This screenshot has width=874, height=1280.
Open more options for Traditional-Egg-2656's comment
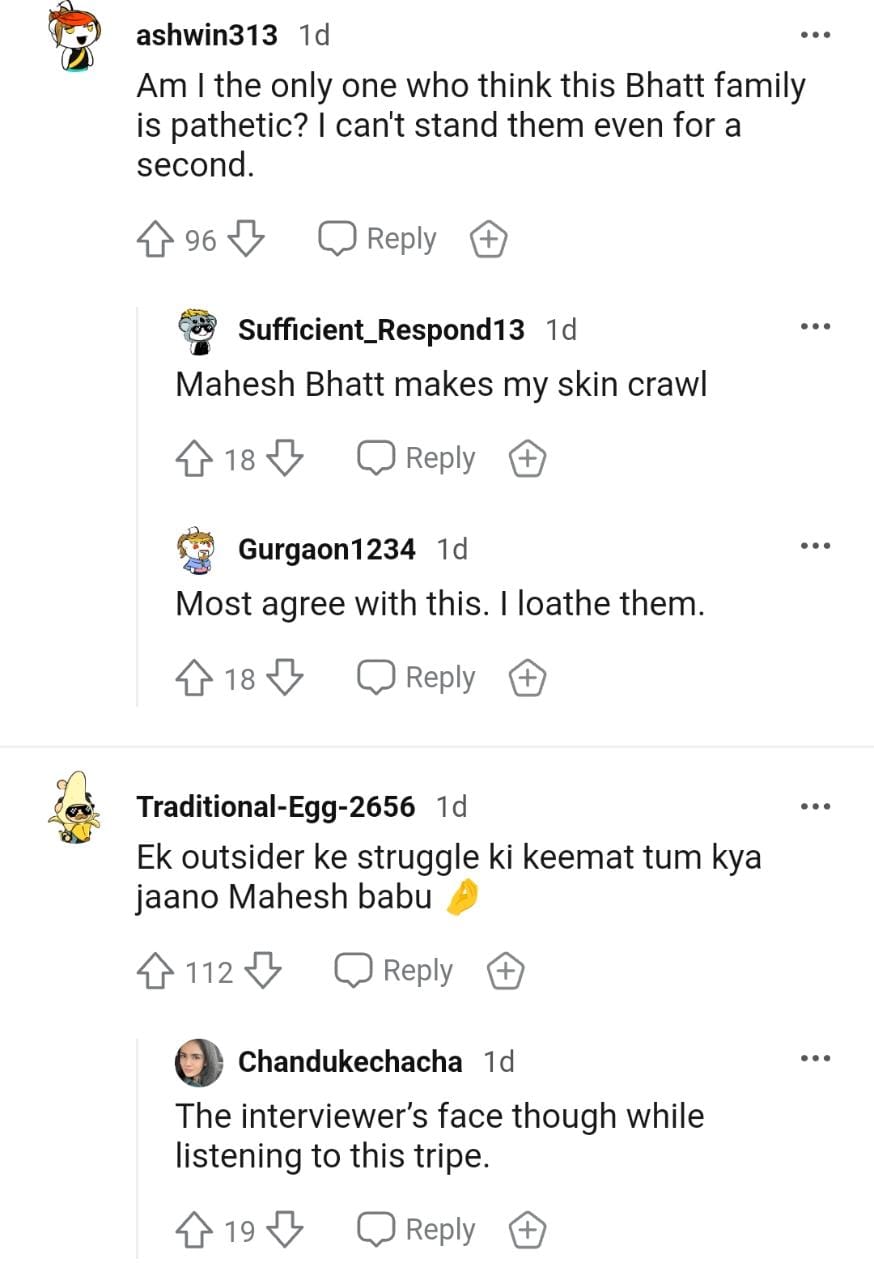(815, 806)
